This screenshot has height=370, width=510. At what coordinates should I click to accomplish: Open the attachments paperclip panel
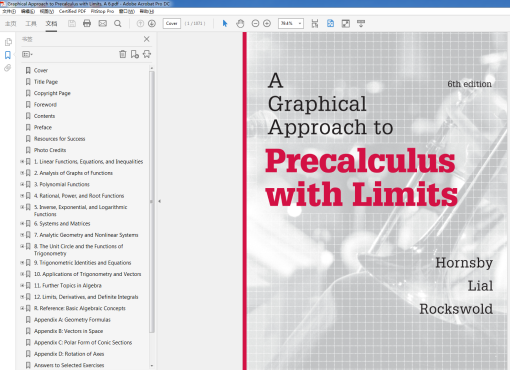(x=8, y=68)
